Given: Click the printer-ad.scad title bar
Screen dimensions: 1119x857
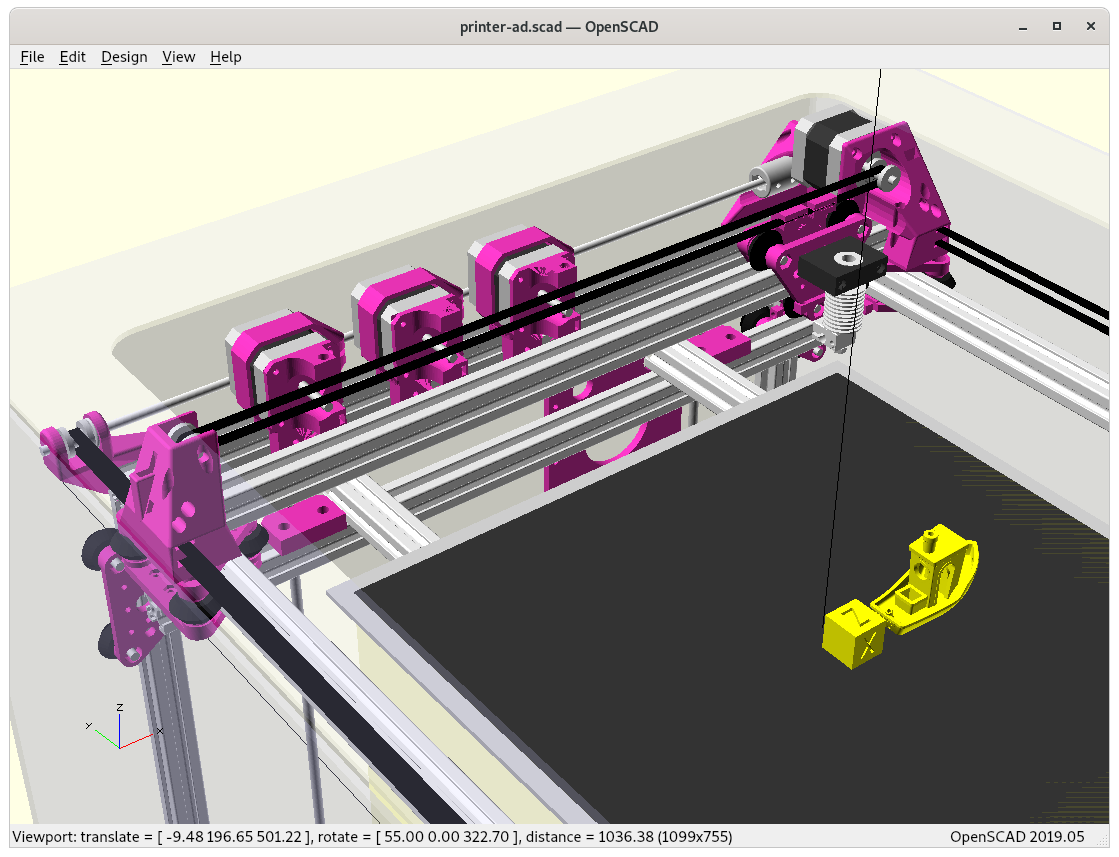Looking at the screenshot, I should (x=558, y=26).
